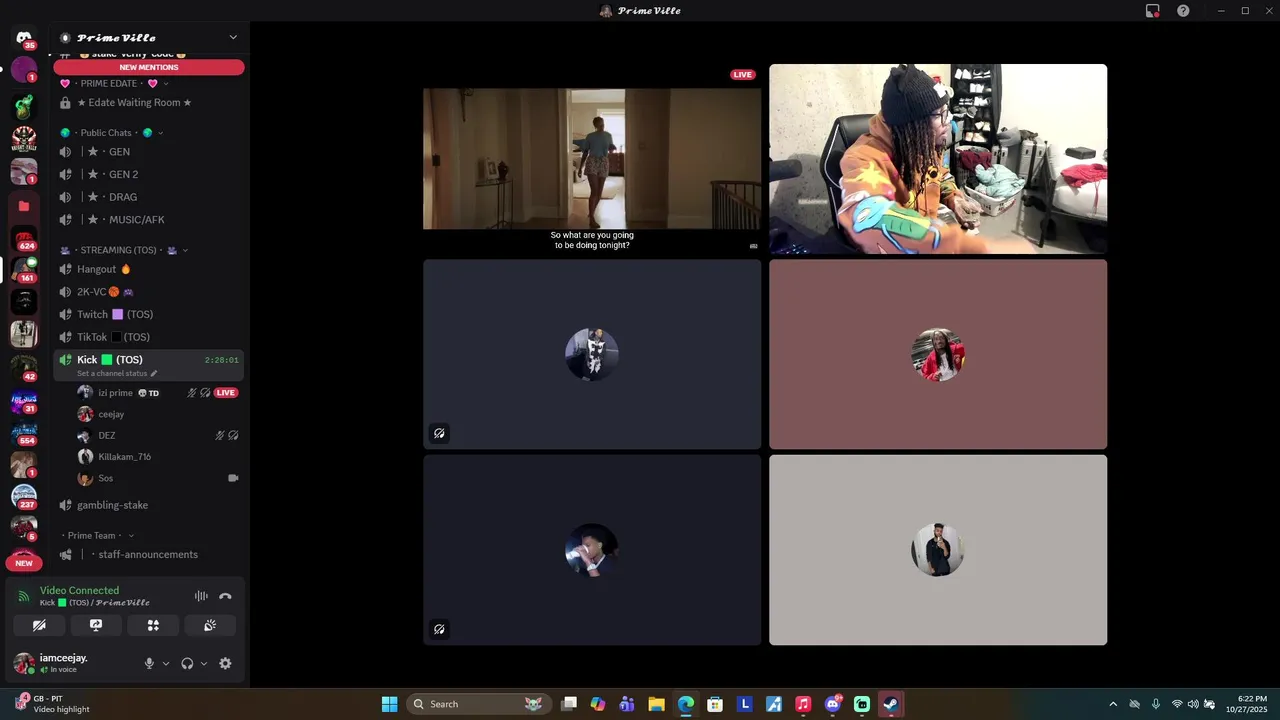Open input device options chevron
This screenshot has width=1280, height=720.
(x=166, y=663)
